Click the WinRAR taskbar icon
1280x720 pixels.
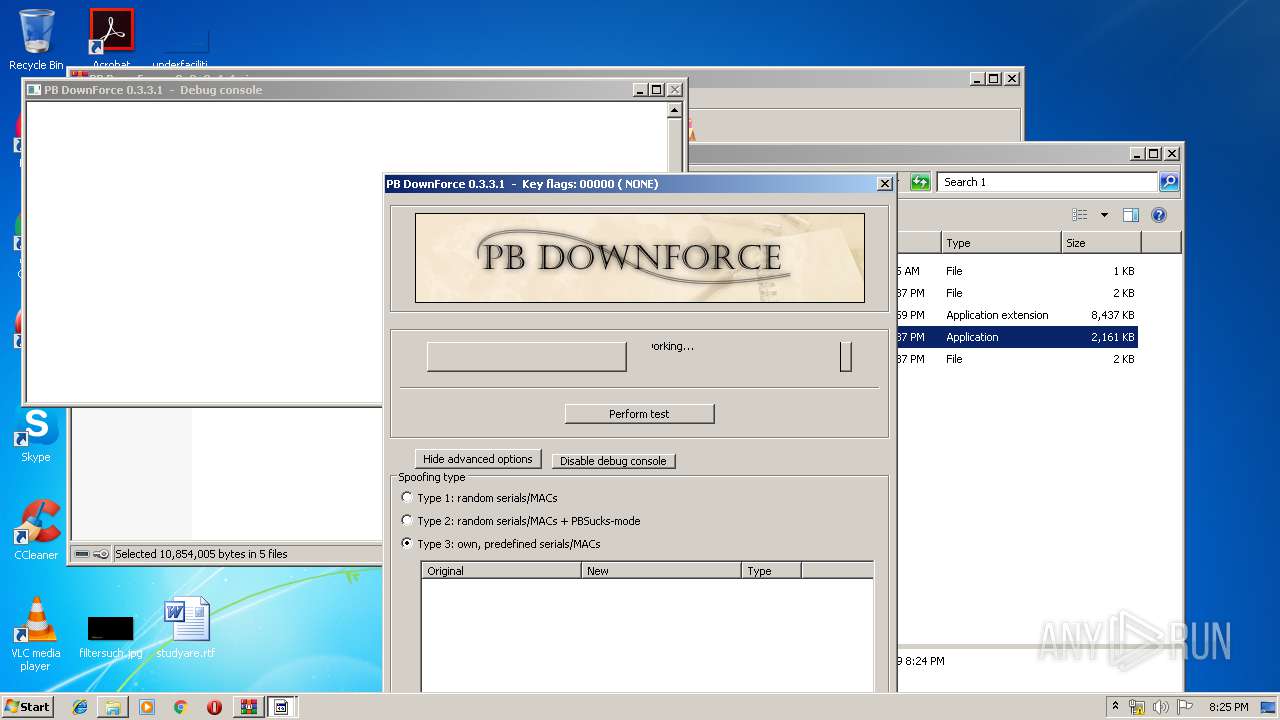(248, 707)
